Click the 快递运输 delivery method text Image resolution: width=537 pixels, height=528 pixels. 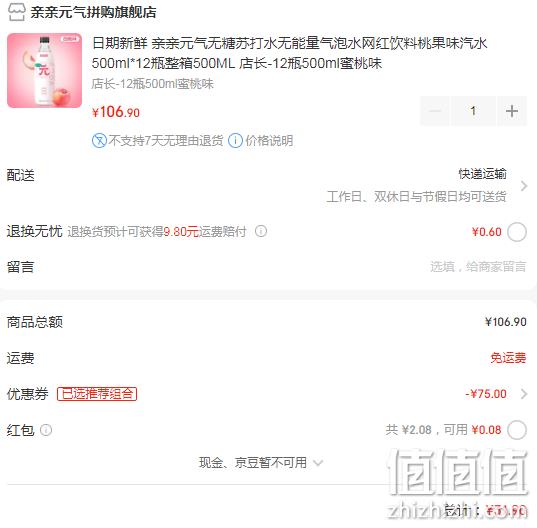(x=482, y=174)
